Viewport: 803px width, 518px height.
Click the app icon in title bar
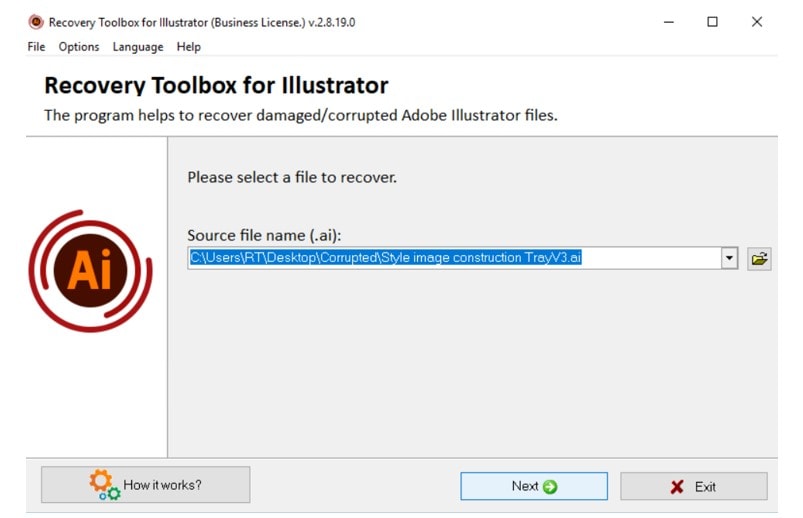pos(36,22)
